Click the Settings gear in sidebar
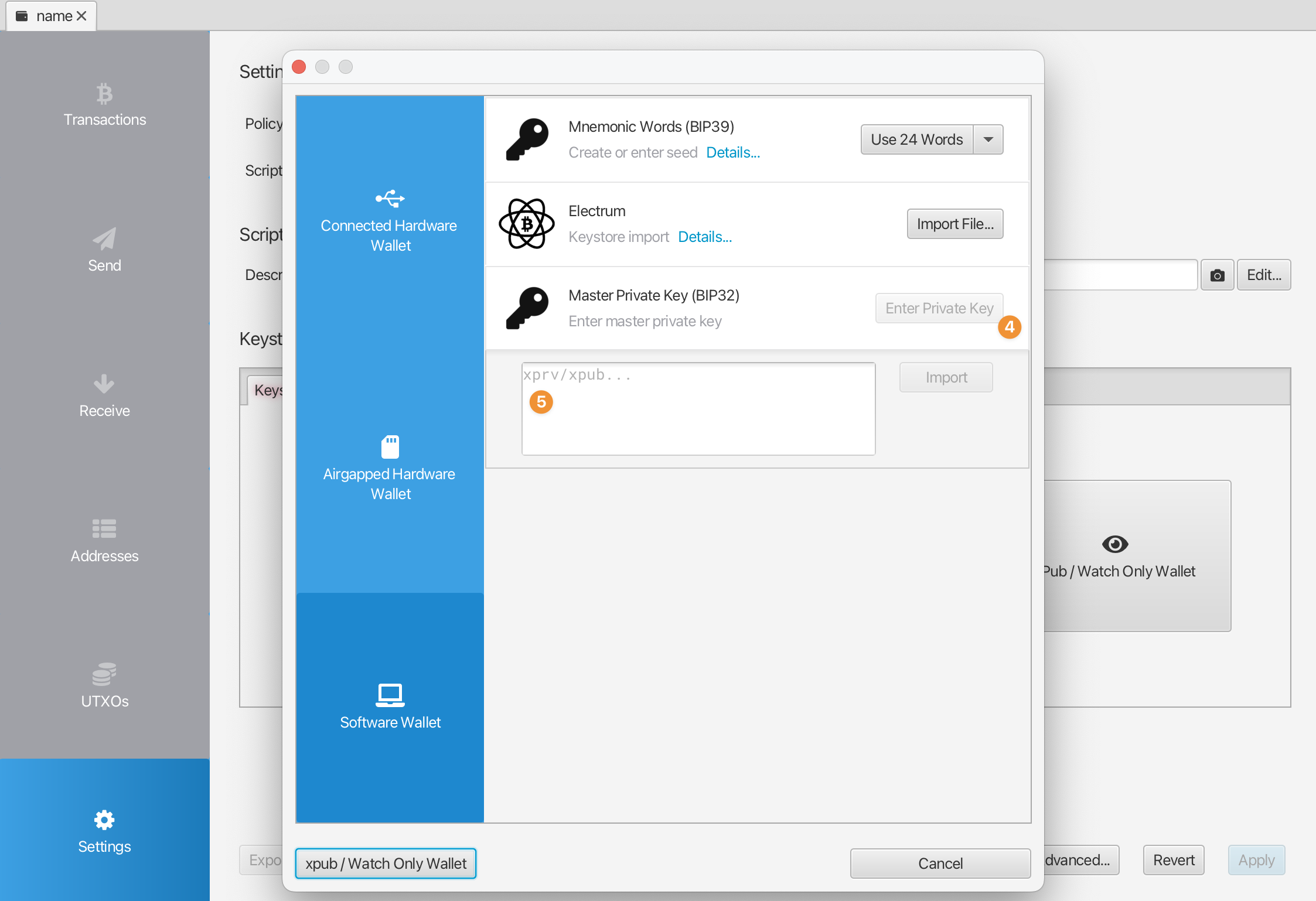Image resolution: width=1316 pixels, height=901 pixels. coord(104,832)
